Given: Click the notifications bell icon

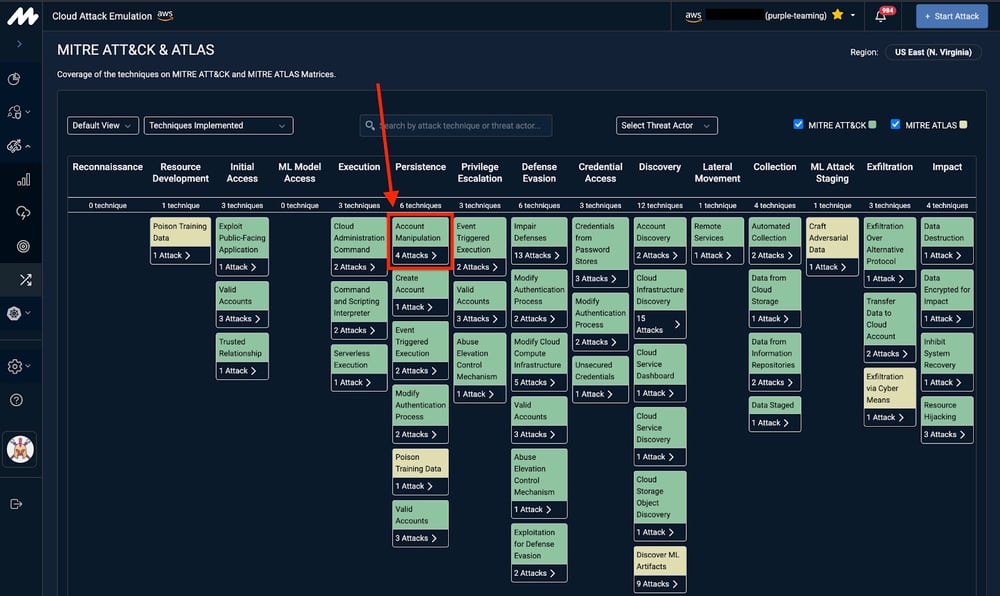Looking at the screenshot, I should click(881, 16).
